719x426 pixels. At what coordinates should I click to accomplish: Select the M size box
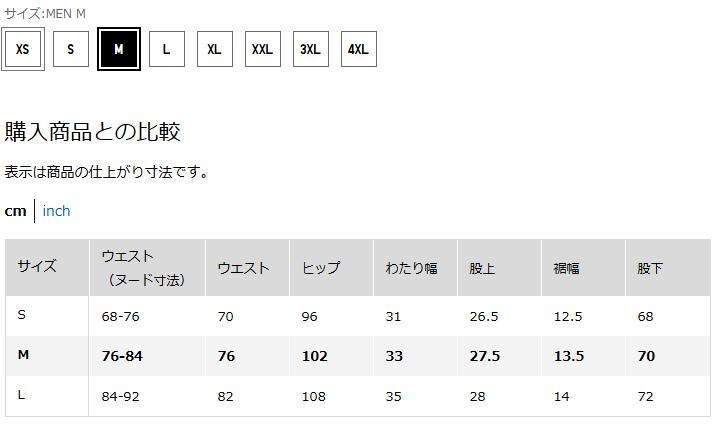(x=119, y=49)
